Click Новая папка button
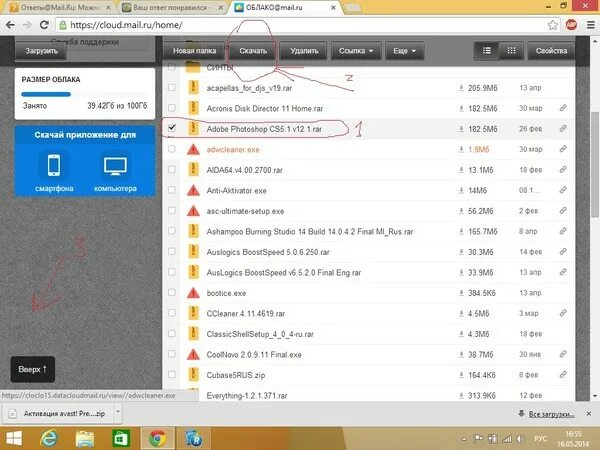600x450 pixels. tap(194, 51)
